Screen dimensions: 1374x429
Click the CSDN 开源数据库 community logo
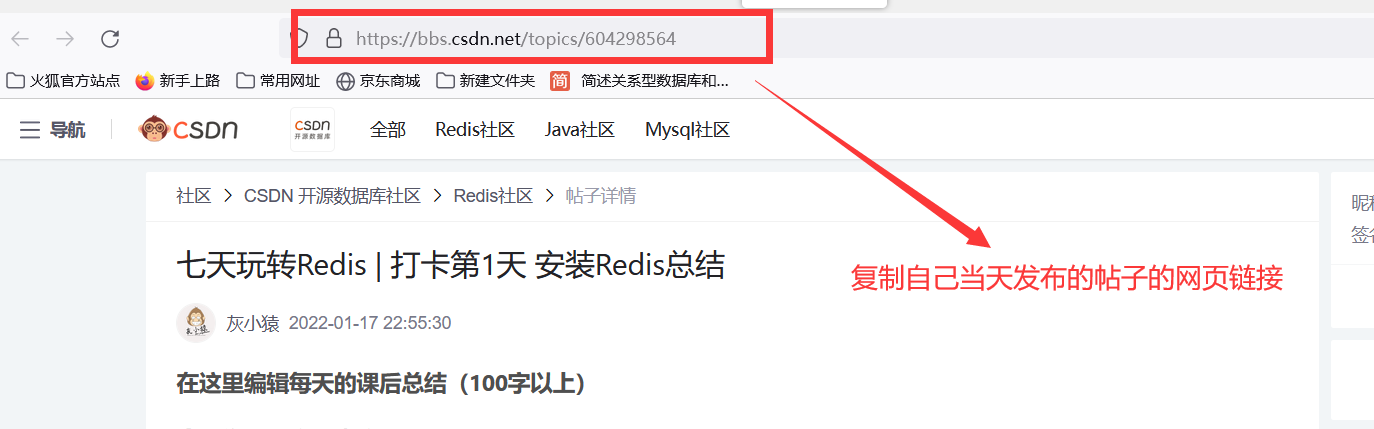[x=312, y=130]
